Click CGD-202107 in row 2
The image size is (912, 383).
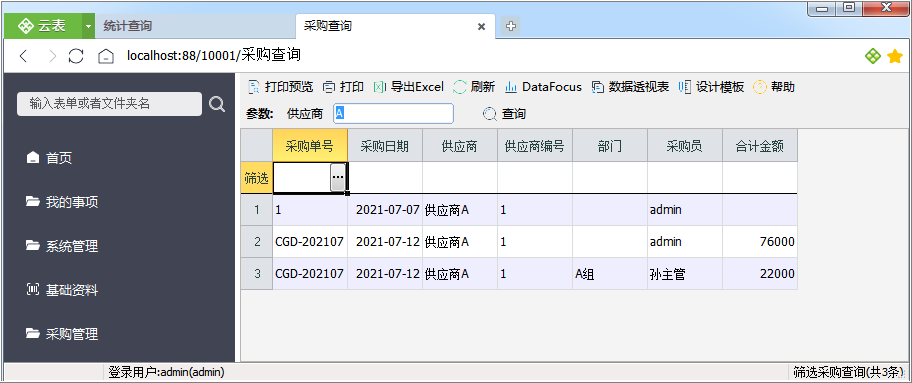pos(310,242)
